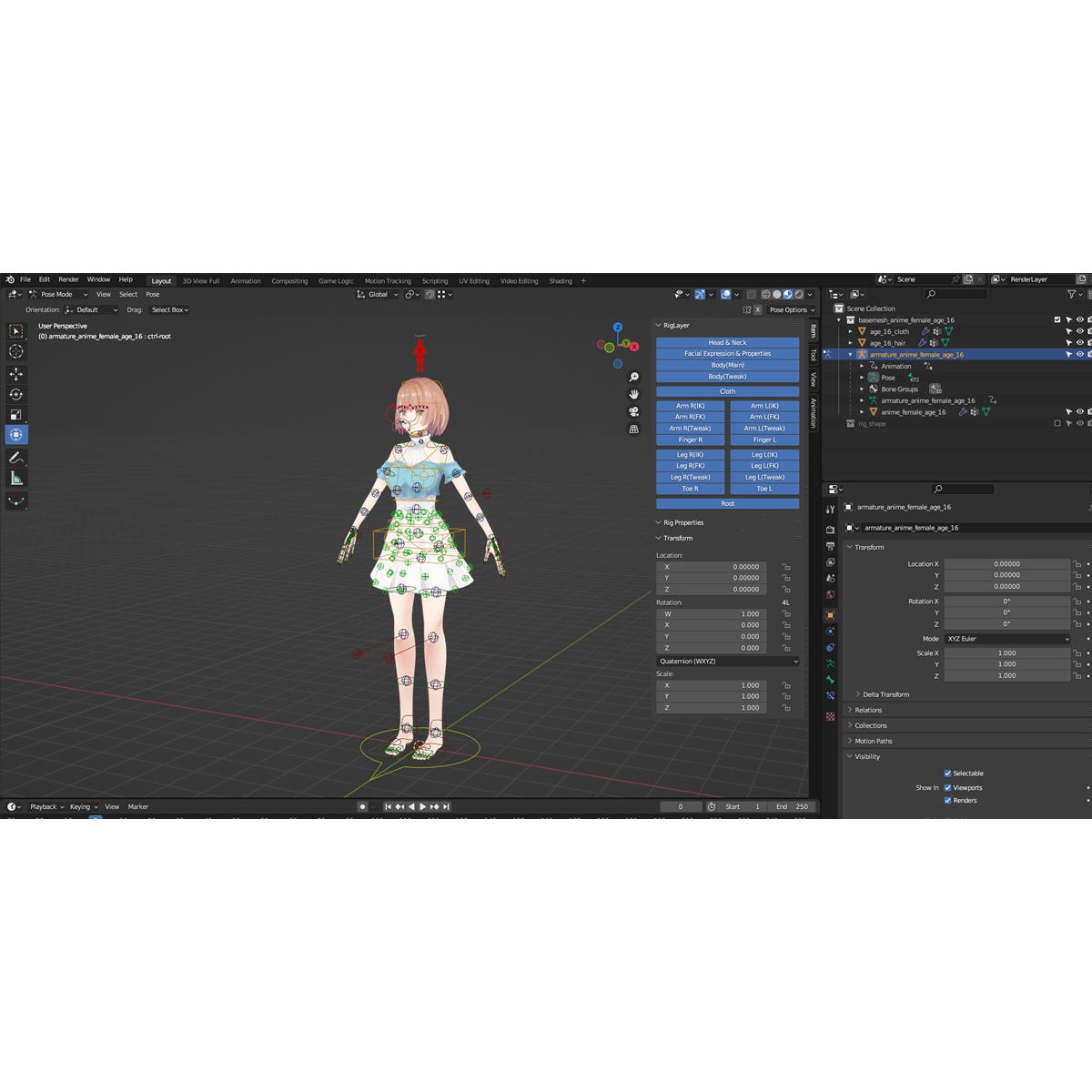Select the Move tool in the viewport toolbar
1092x1092 pixels.
tap(16, 373)
